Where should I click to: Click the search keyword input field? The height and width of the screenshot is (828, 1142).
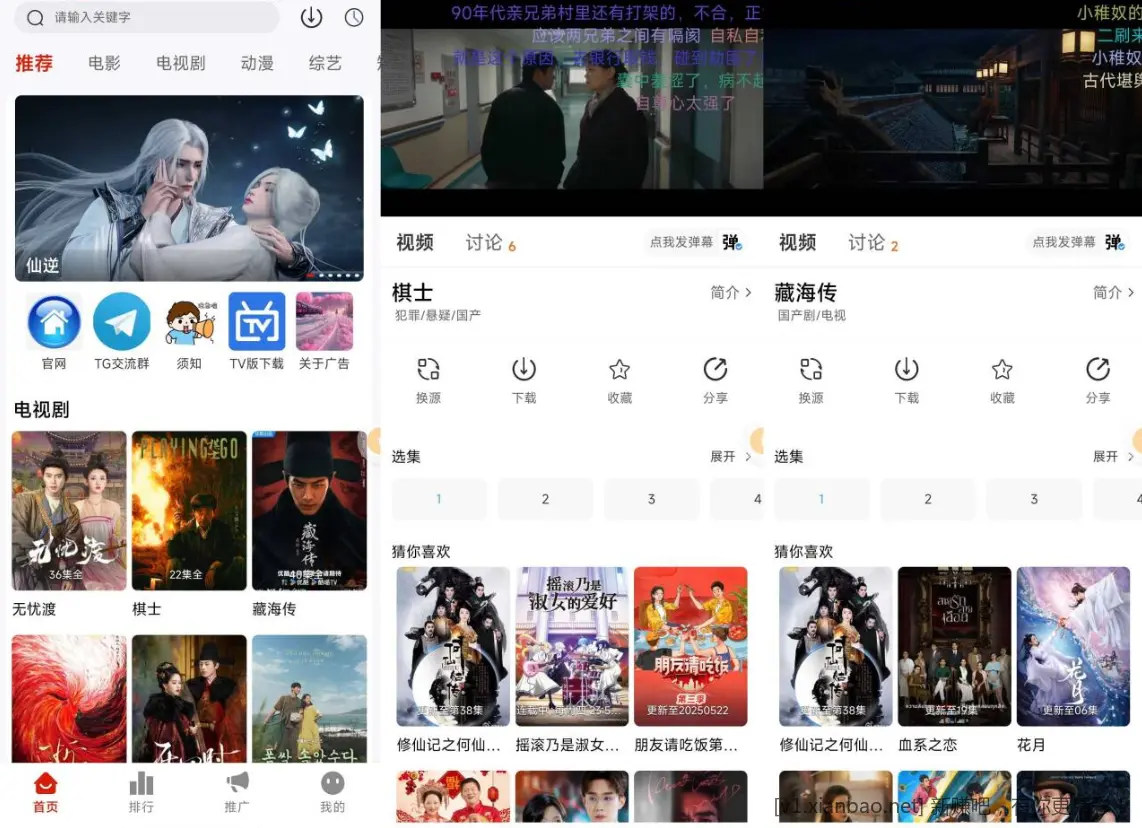tap(146, 17)
